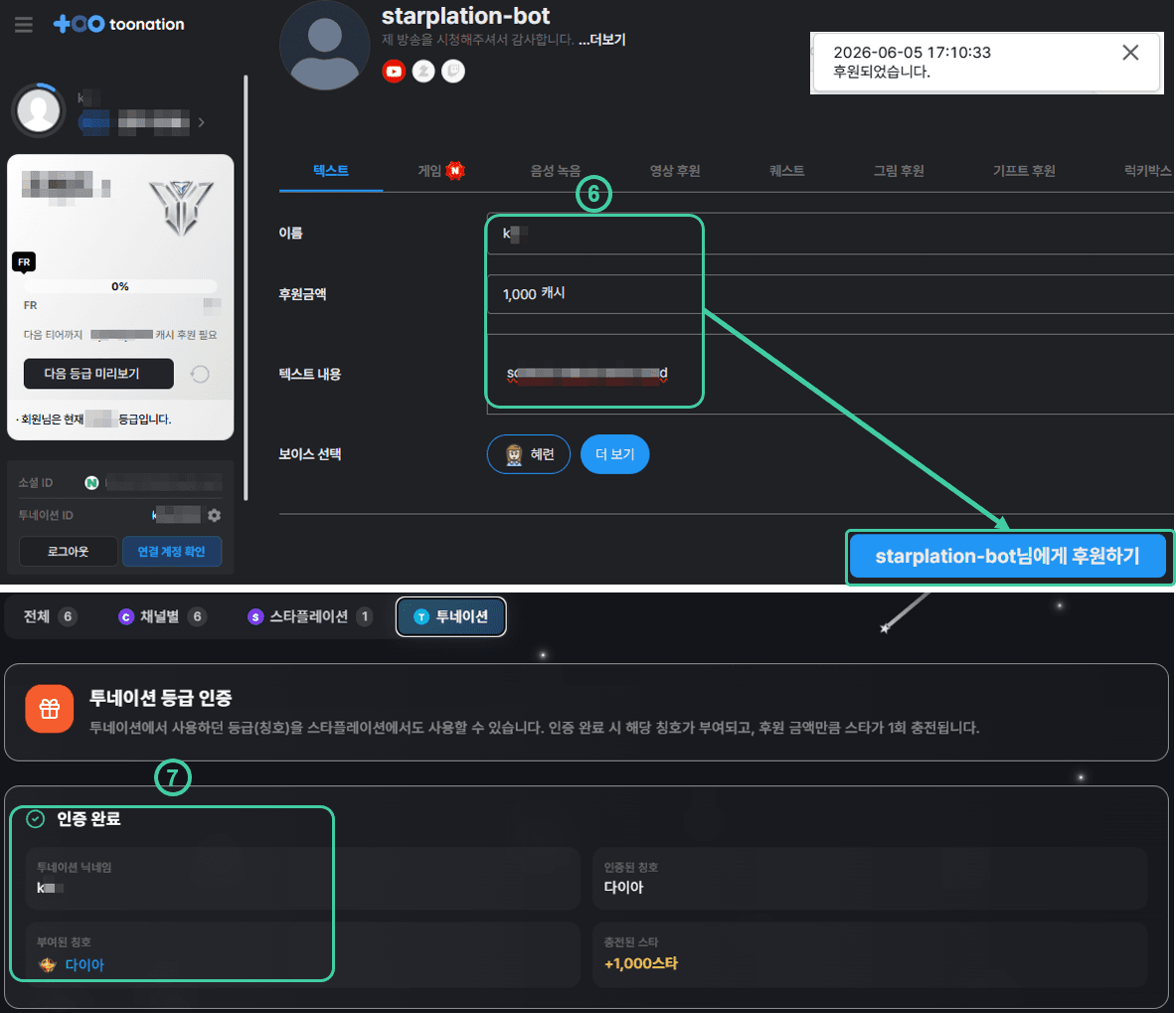Click the 인증 완료 check icon
Screen dimensions: 1176x1013
click(35, 819)
